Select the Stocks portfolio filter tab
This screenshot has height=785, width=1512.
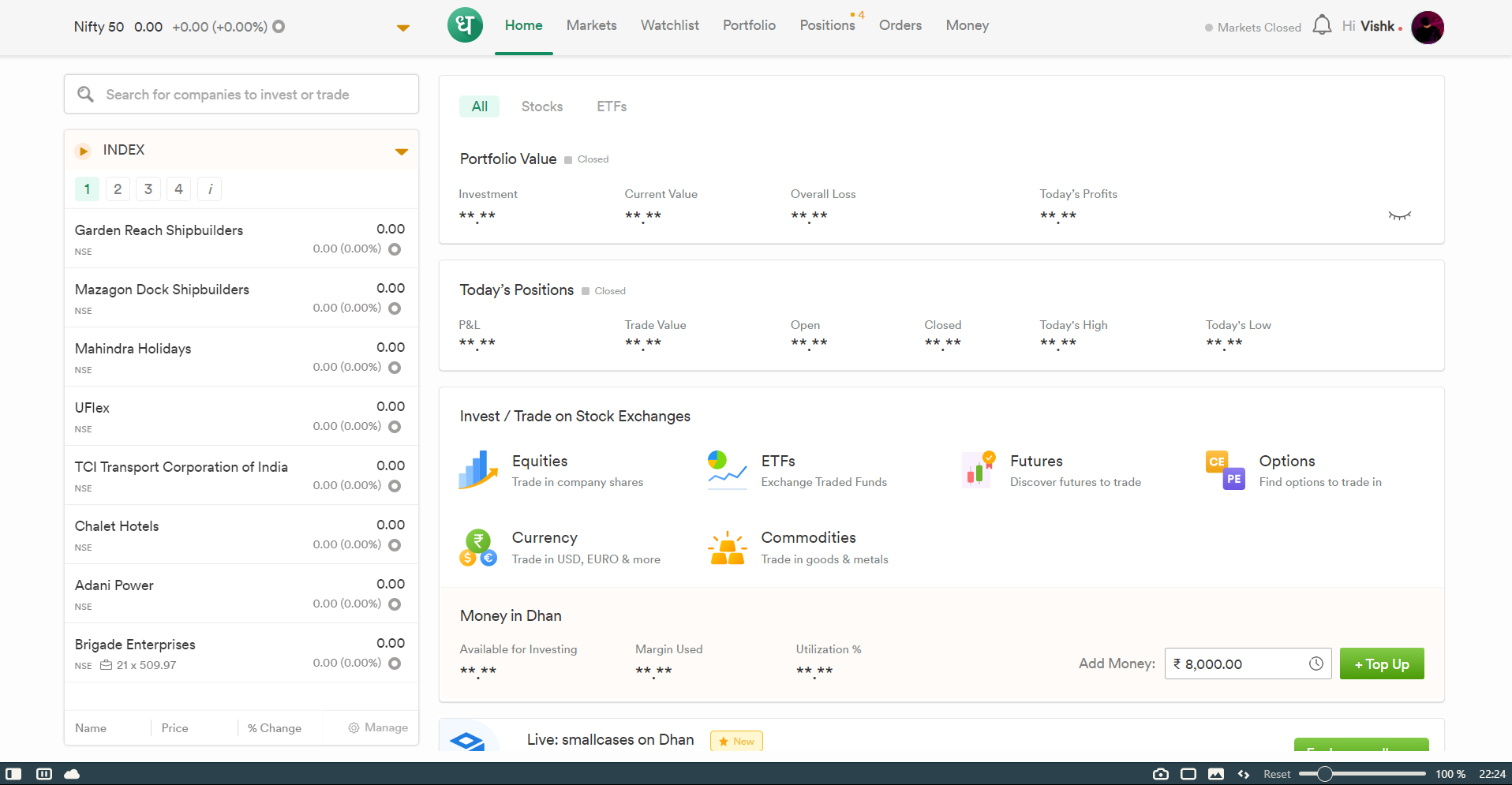pyautogui.click(x=542, y=107)
